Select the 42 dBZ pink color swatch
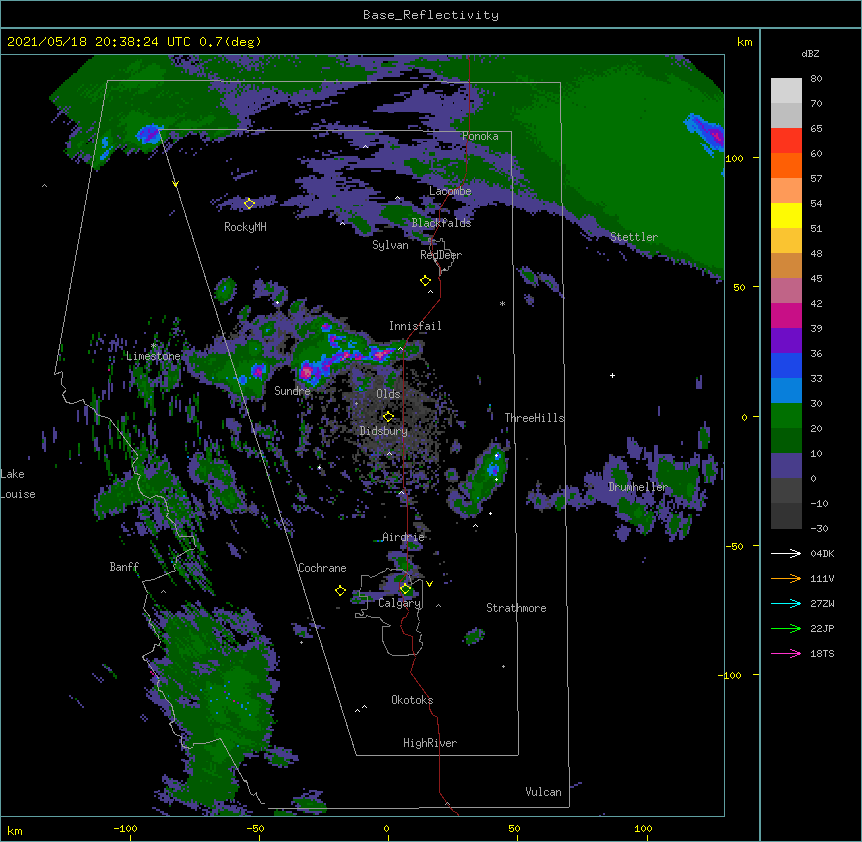The width and height of the screenshot is (862, 842). (x=786, y=290)
